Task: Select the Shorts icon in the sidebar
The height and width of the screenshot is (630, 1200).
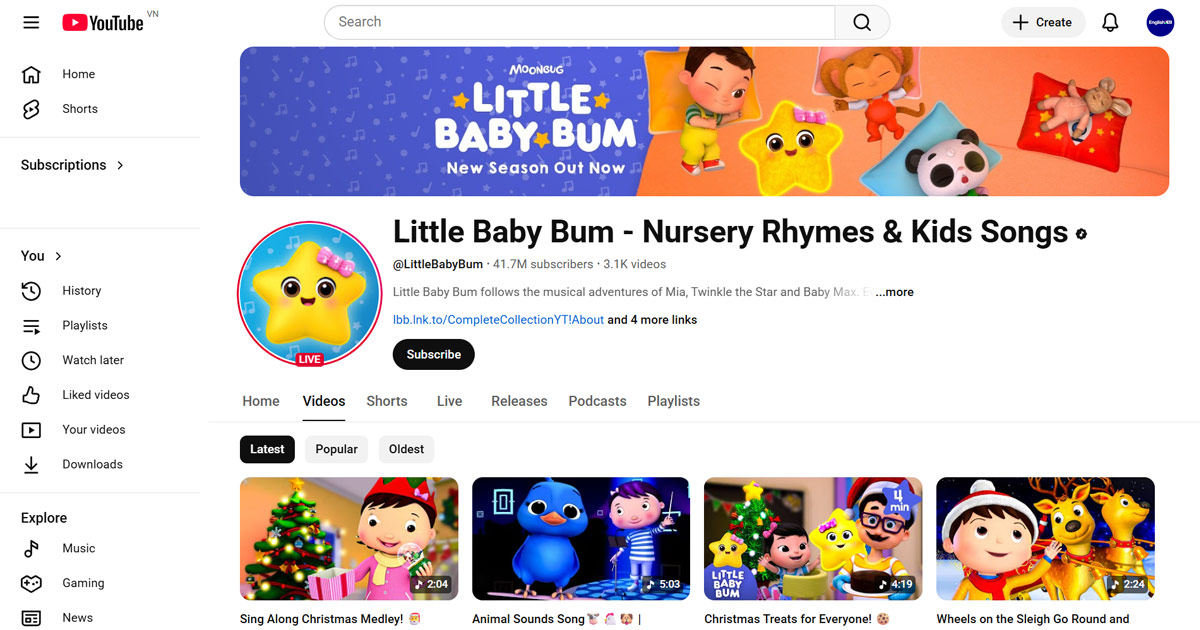Action: (x=30, y=108)
